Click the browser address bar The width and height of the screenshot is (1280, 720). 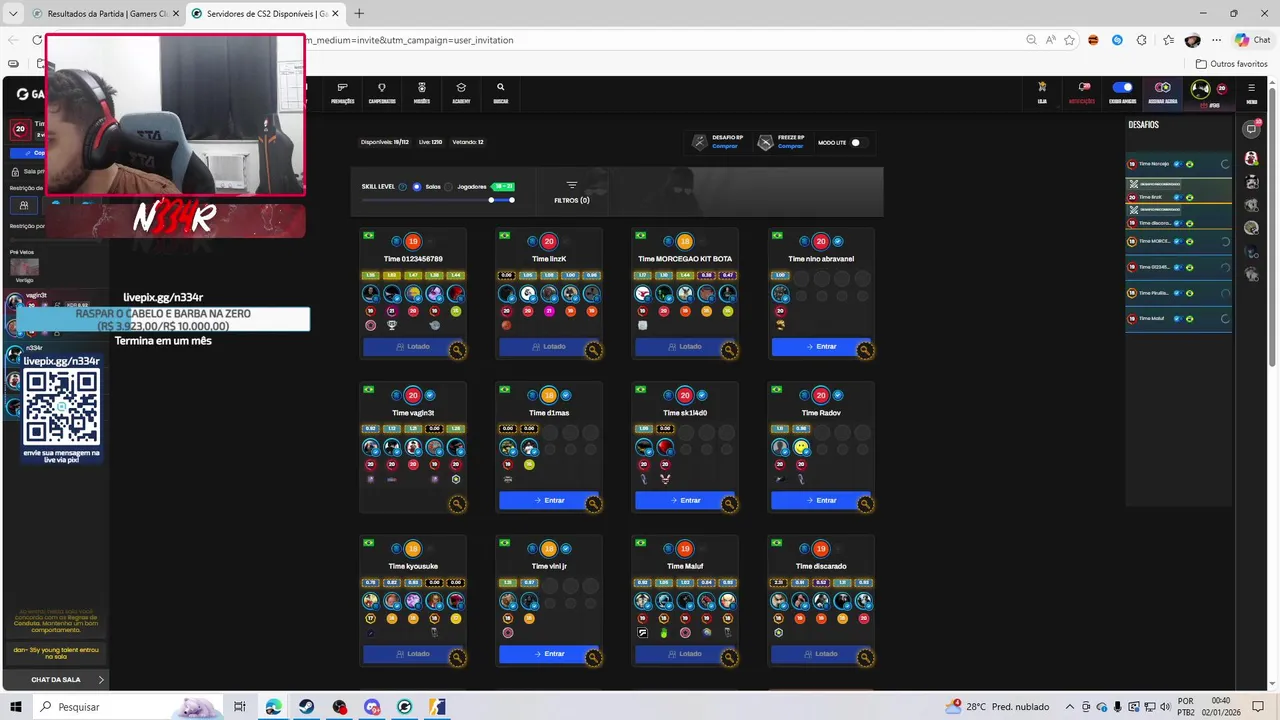(x=660, y=40)
